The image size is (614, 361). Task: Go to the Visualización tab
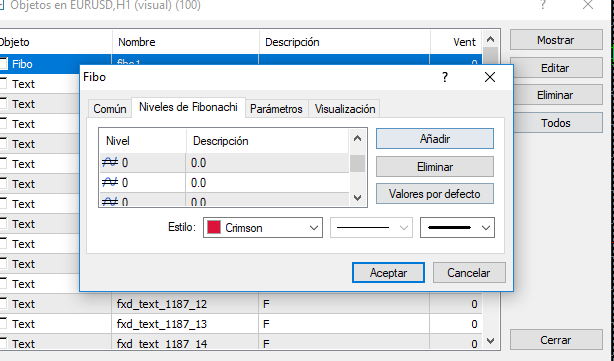click(345, 108)
